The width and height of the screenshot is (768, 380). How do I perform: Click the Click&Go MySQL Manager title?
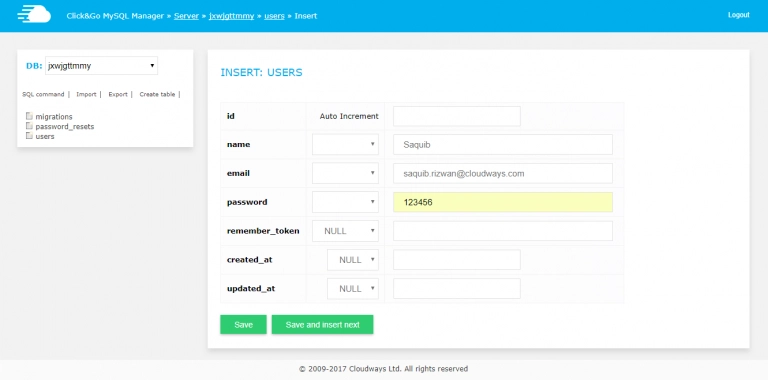coord(115,16)
